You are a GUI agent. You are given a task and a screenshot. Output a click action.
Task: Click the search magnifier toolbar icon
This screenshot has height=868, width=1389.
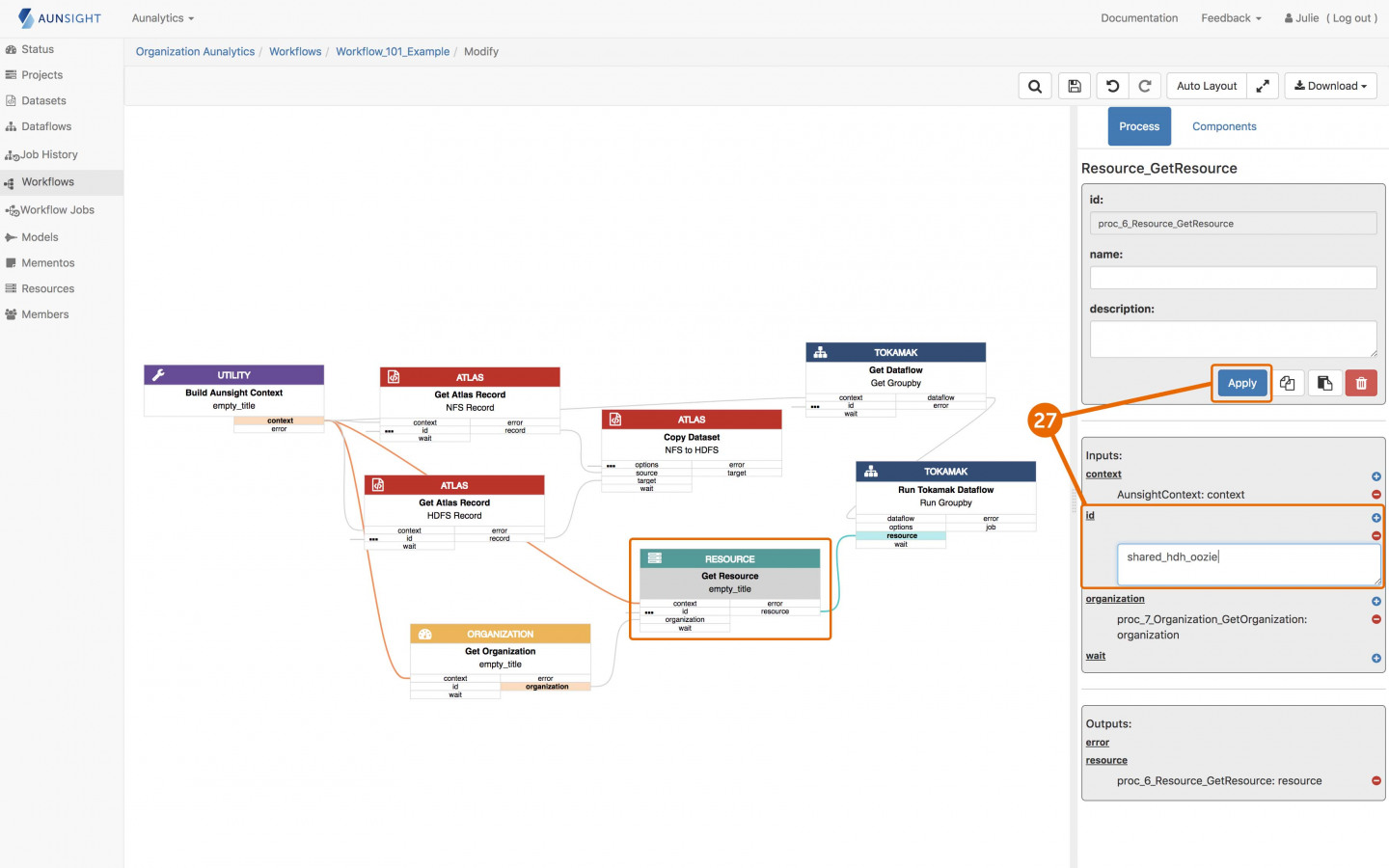(x=1034, y=87)
